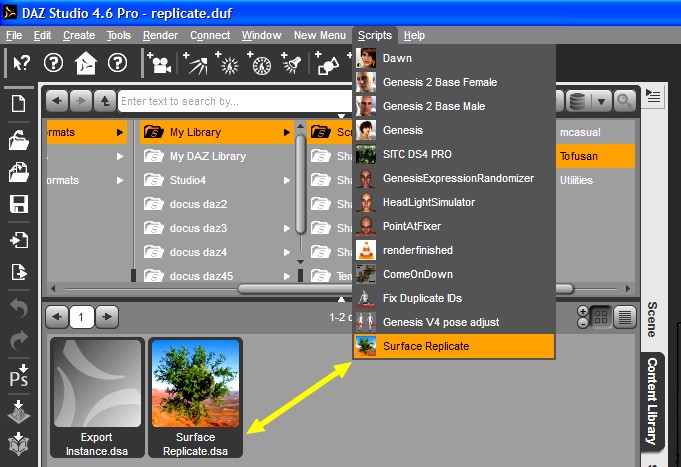The height and width of the screenshot is (467, 681).
Task: Open the dropdown arrow beside the database icon
Action: pos(601,101)
